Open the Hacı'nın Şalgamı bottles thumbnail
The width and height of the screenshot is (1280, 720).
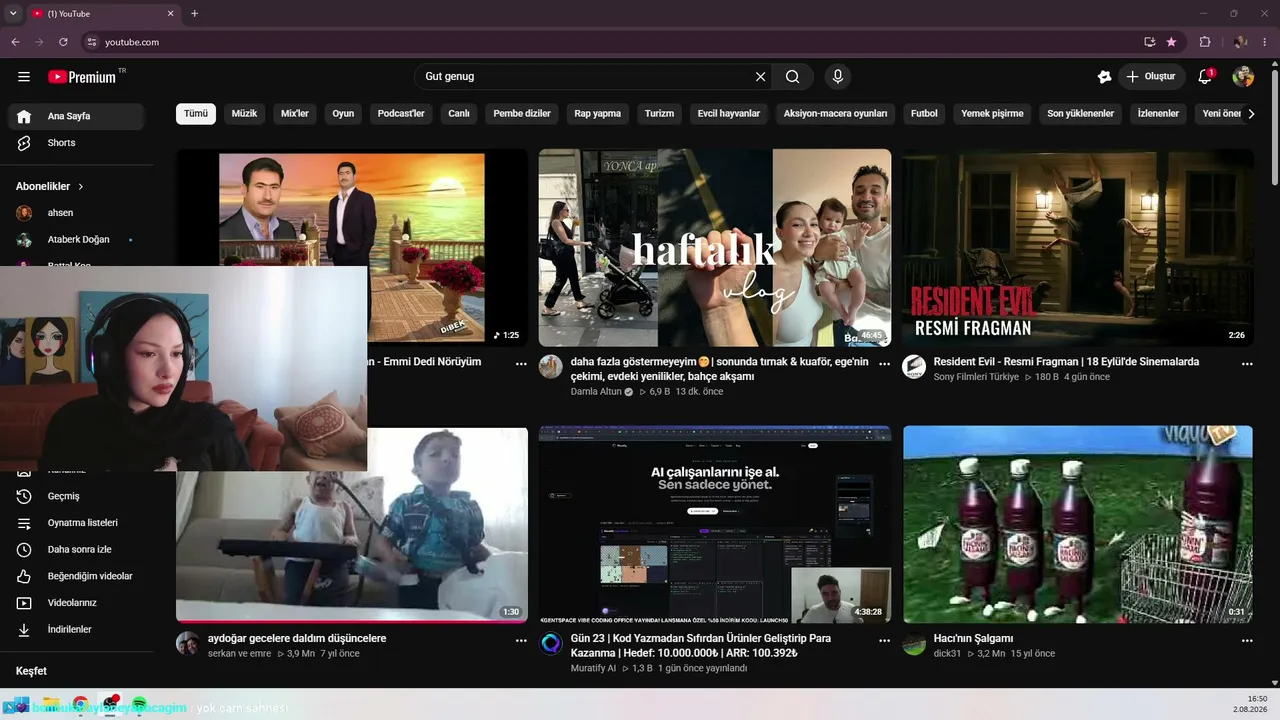1078,525
